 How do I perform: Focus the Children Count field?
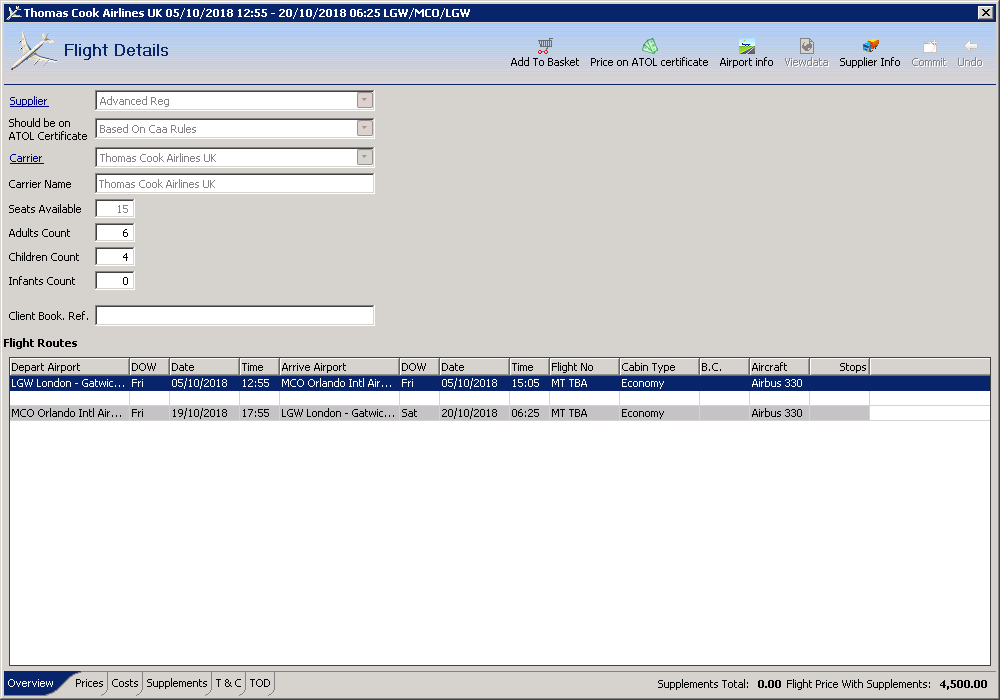(115, 257)
